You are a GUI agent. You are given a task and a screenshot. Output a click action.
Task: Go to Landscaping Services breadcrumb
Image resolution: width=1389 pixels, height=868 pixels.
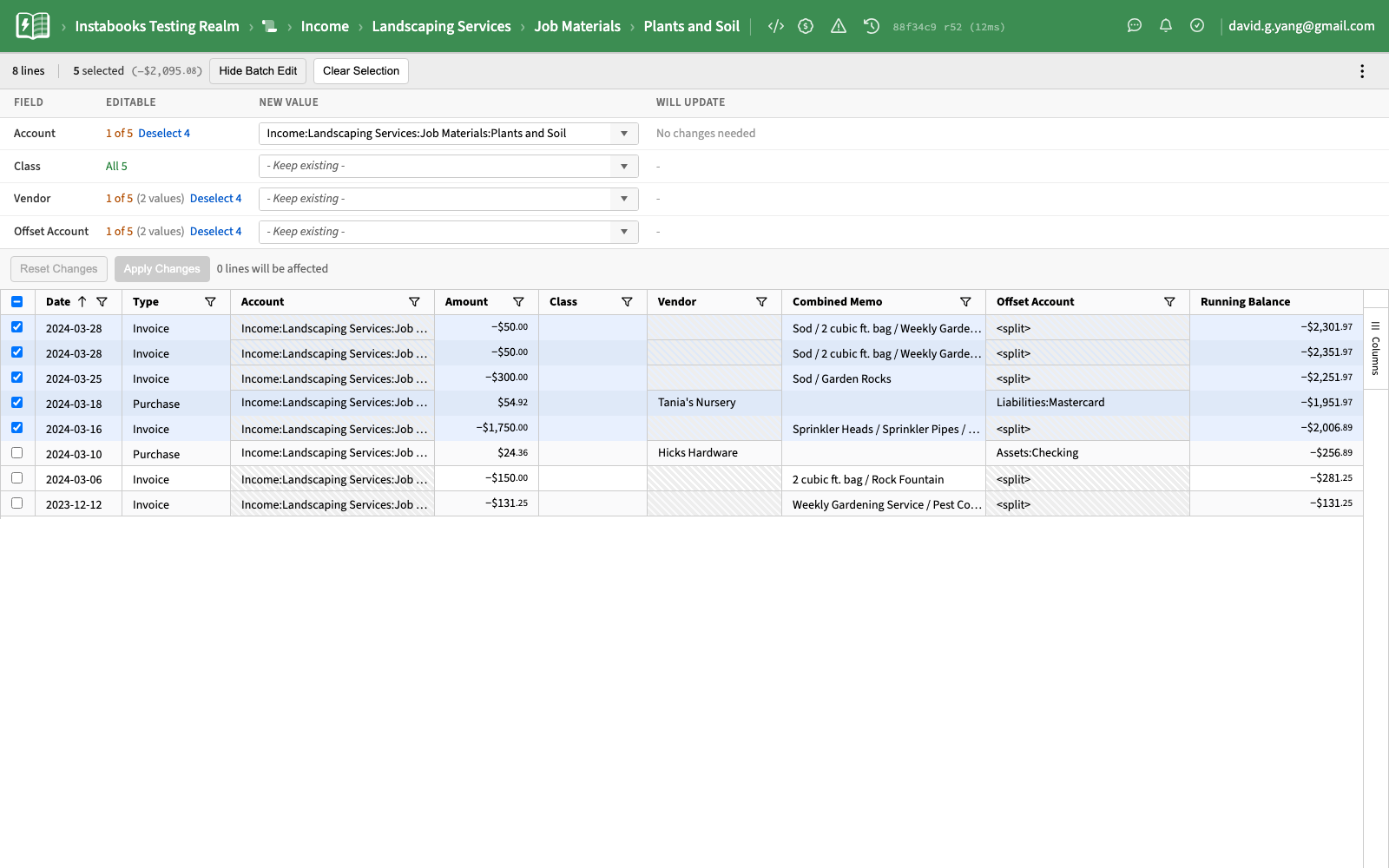pyautogui.click(x=441, y=27)
